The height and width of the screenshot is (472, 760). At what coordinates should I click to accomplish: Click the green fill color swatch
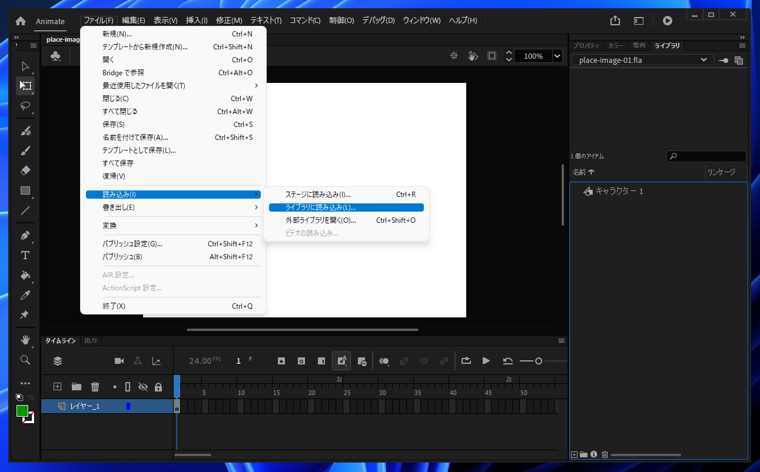coord(22,411)
